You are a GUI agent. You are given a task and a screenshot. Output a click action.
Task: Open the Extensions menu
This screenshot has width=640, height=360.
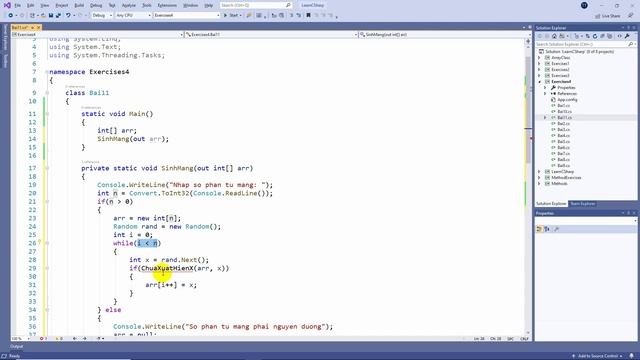[167, 5]
